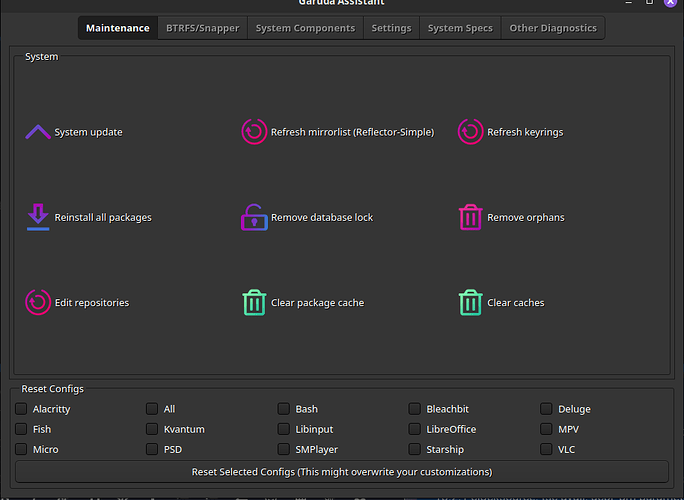The width and height of the screenshot is (684, 500).
Task: Launch Reinstall all packages
Action: [x=103, y=217]
